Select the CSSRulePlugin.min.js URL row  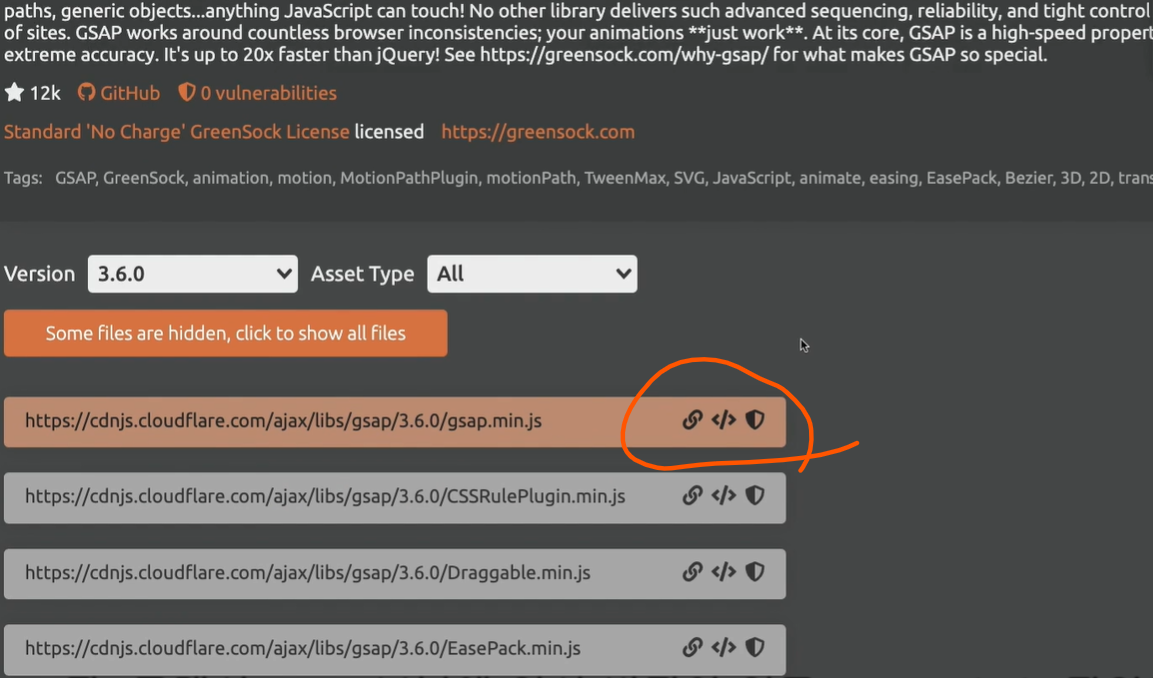[395, 498]
